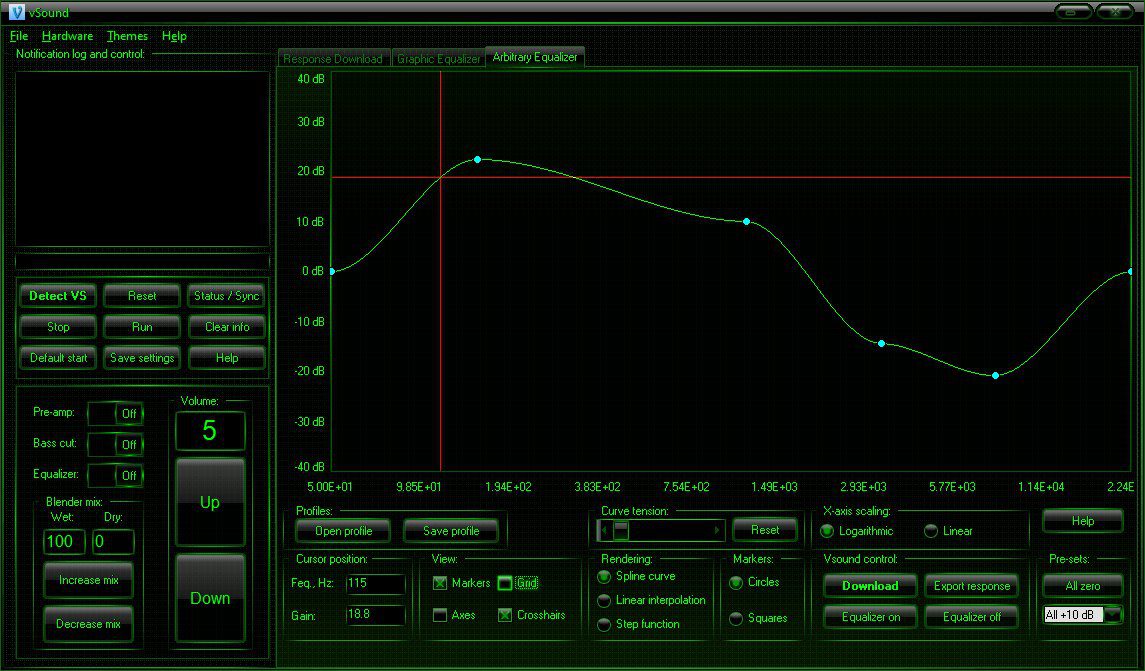Image resolution: width=1145 pixels, height=671 pixels.
Task: Click the Open profile button
Action: (343, 531)
